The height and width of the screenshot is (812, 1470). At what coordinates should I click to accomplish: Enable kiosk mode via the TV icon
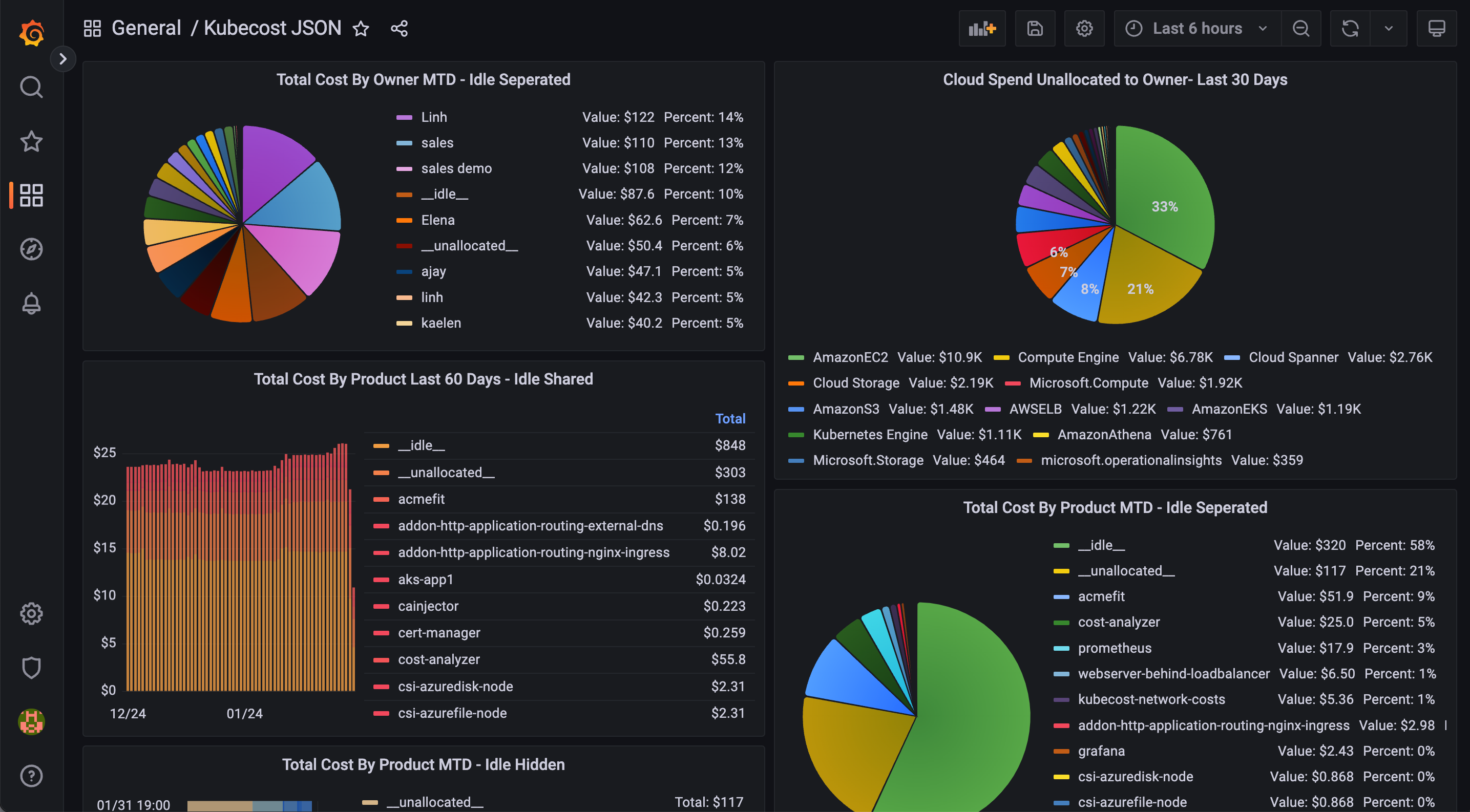pos(1437,28)
